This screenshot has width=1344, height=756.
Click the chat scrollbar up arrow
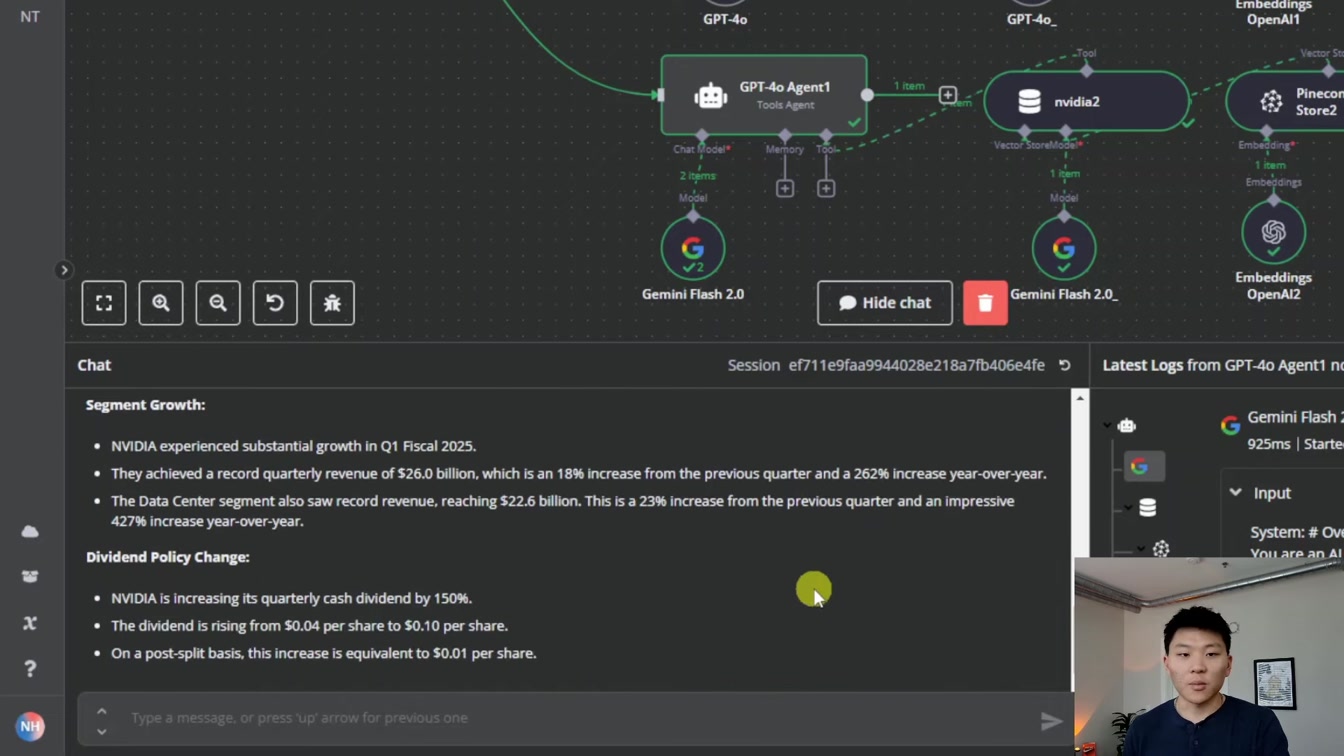1080,398
